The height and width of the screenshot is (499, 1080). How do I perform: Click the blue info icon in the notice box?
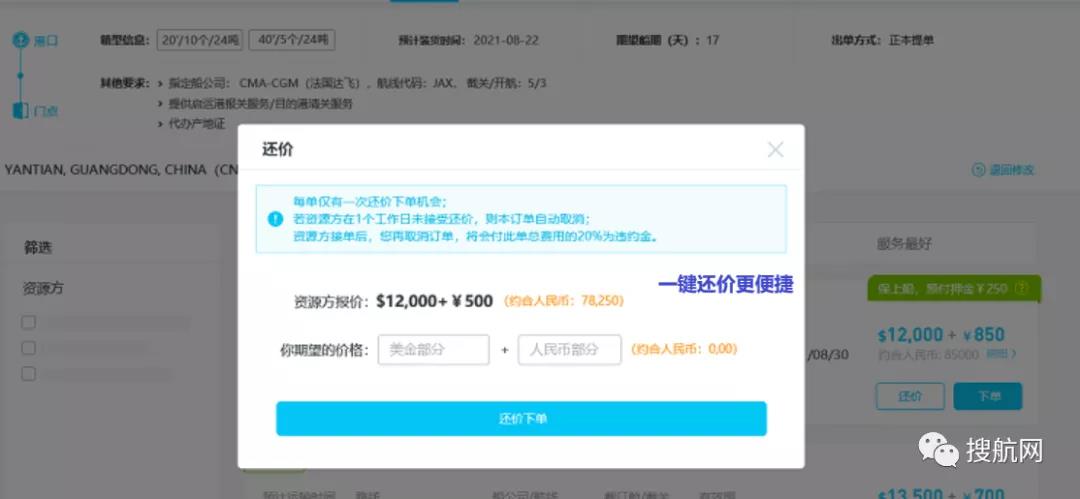click(x=275, y=219)
